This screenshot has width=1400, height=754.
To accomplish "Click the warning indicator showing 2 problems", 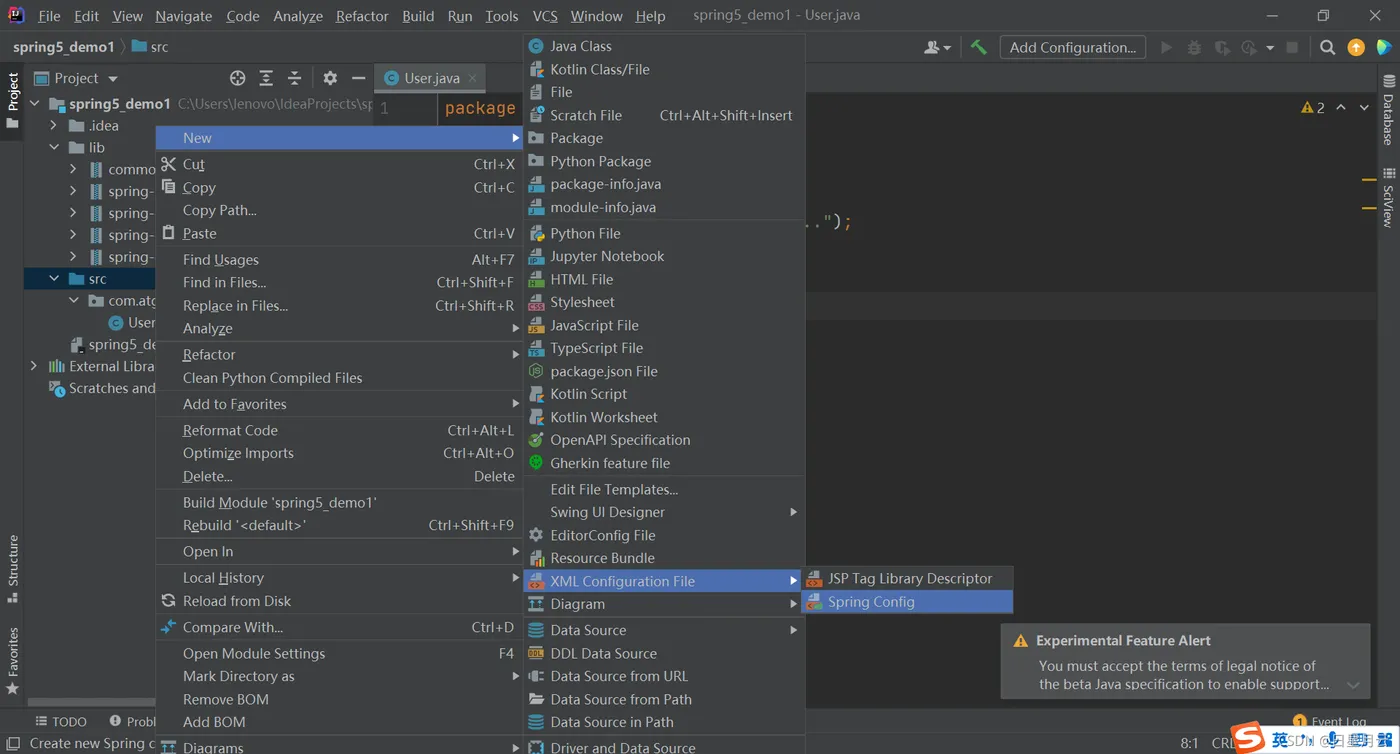I will (1313, 107).
